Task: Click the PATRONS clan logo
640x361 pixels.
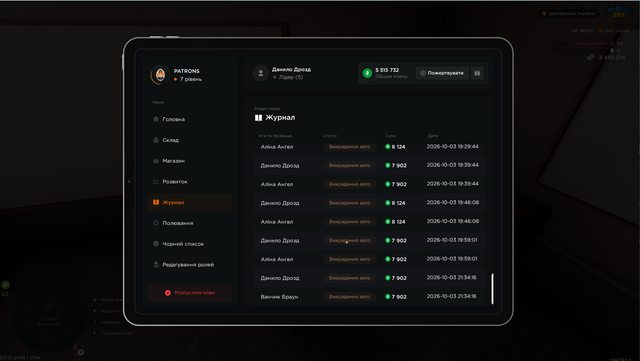Action: pyautogui.click(x=160, y=75)
